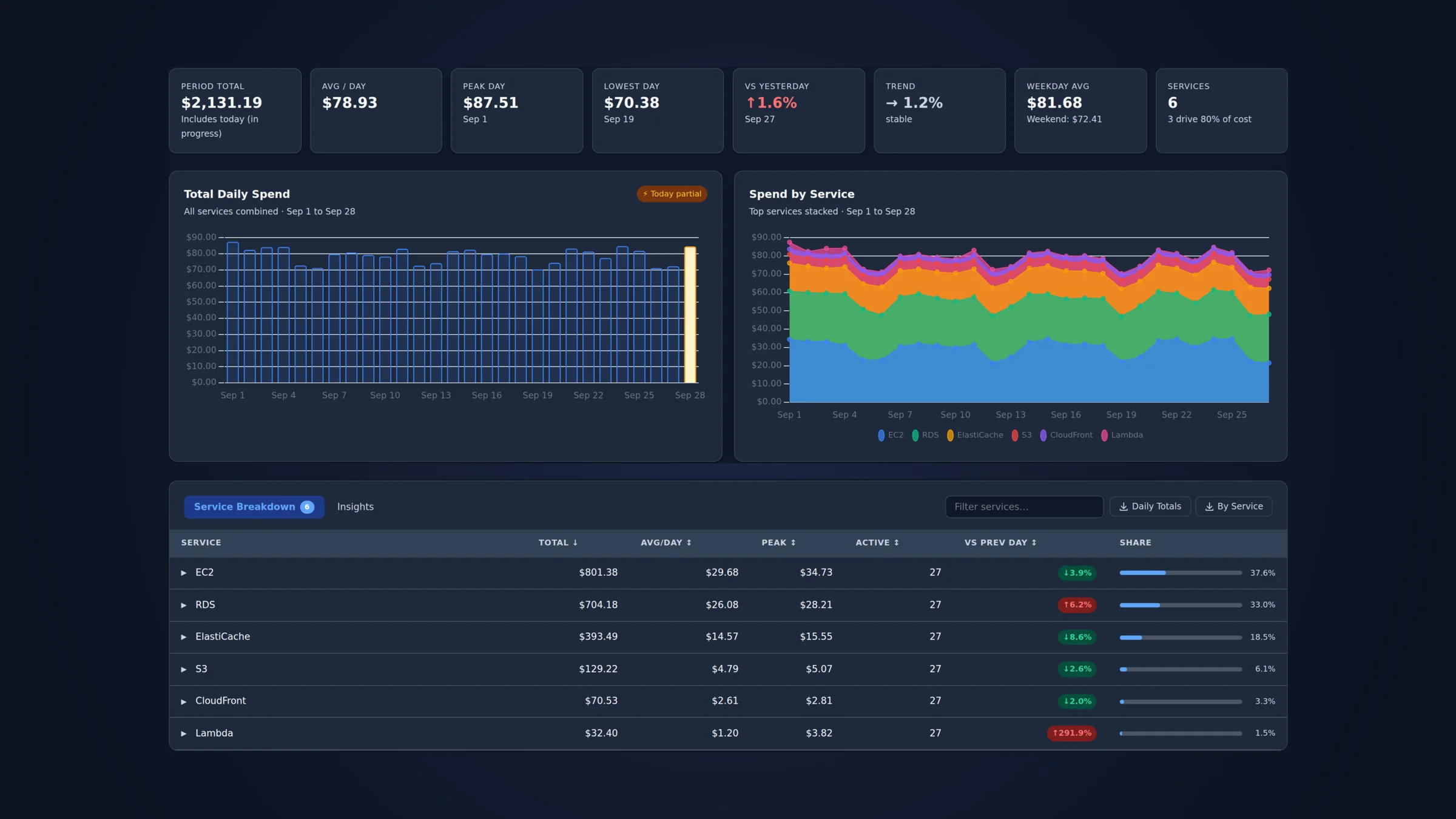Image resolution: width=1456 pixels, height=819 pixels.
Task: Click the Trend → 1.2% value
Action: point(914,103)
